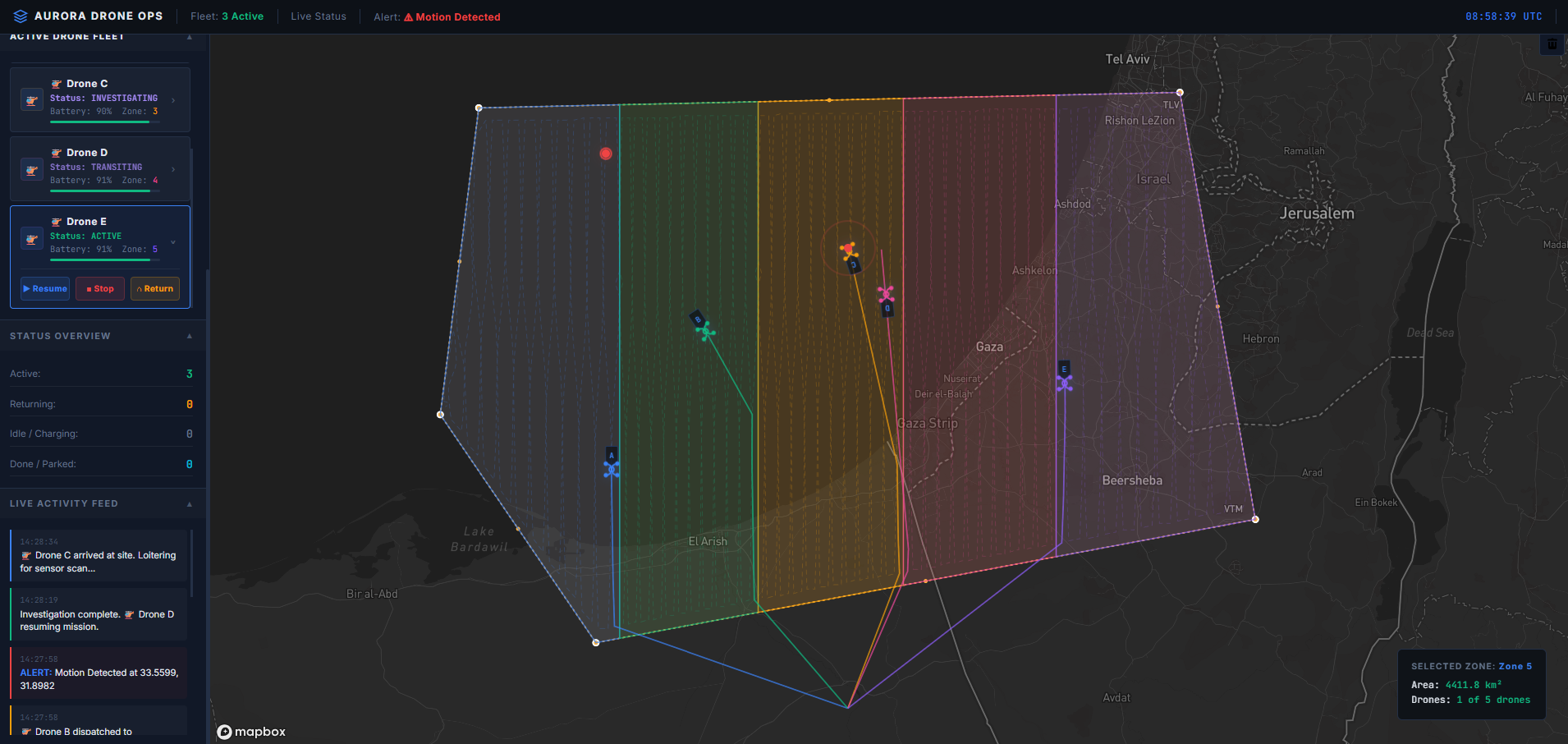
Task: Click the 'Investigation complete' feed entry
Action: pyautogui.click(x=99, y=614)
